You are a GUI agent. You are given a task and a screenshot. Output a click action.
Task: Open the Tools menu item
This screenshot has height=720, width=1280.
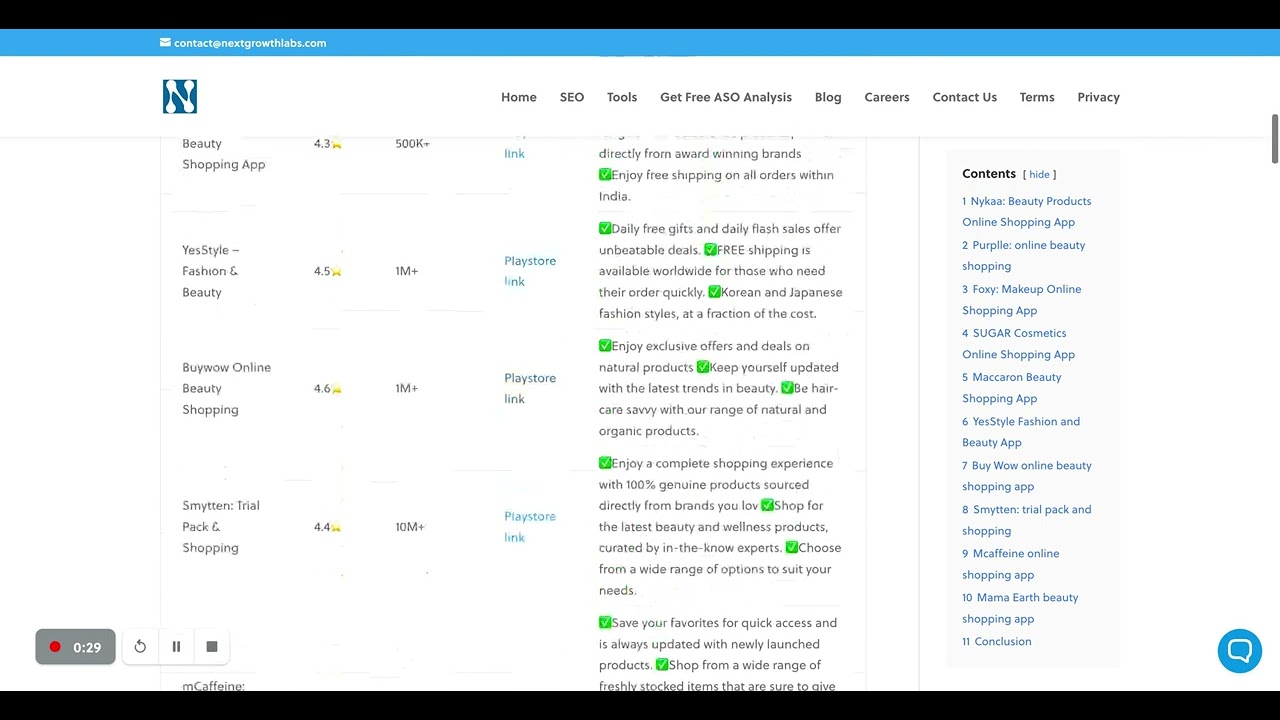(x=622, y=97)
